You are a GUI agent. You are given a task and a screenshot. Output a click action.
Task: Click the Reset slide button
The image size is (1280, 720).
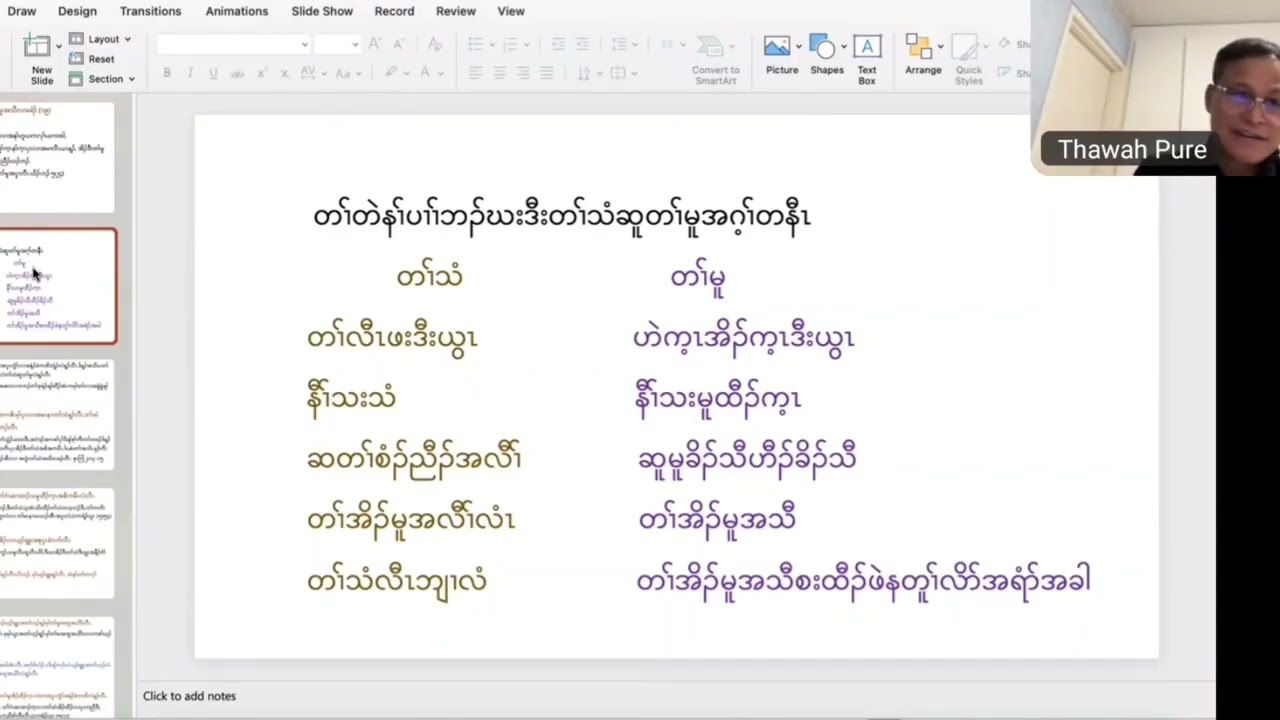(91, 59)
